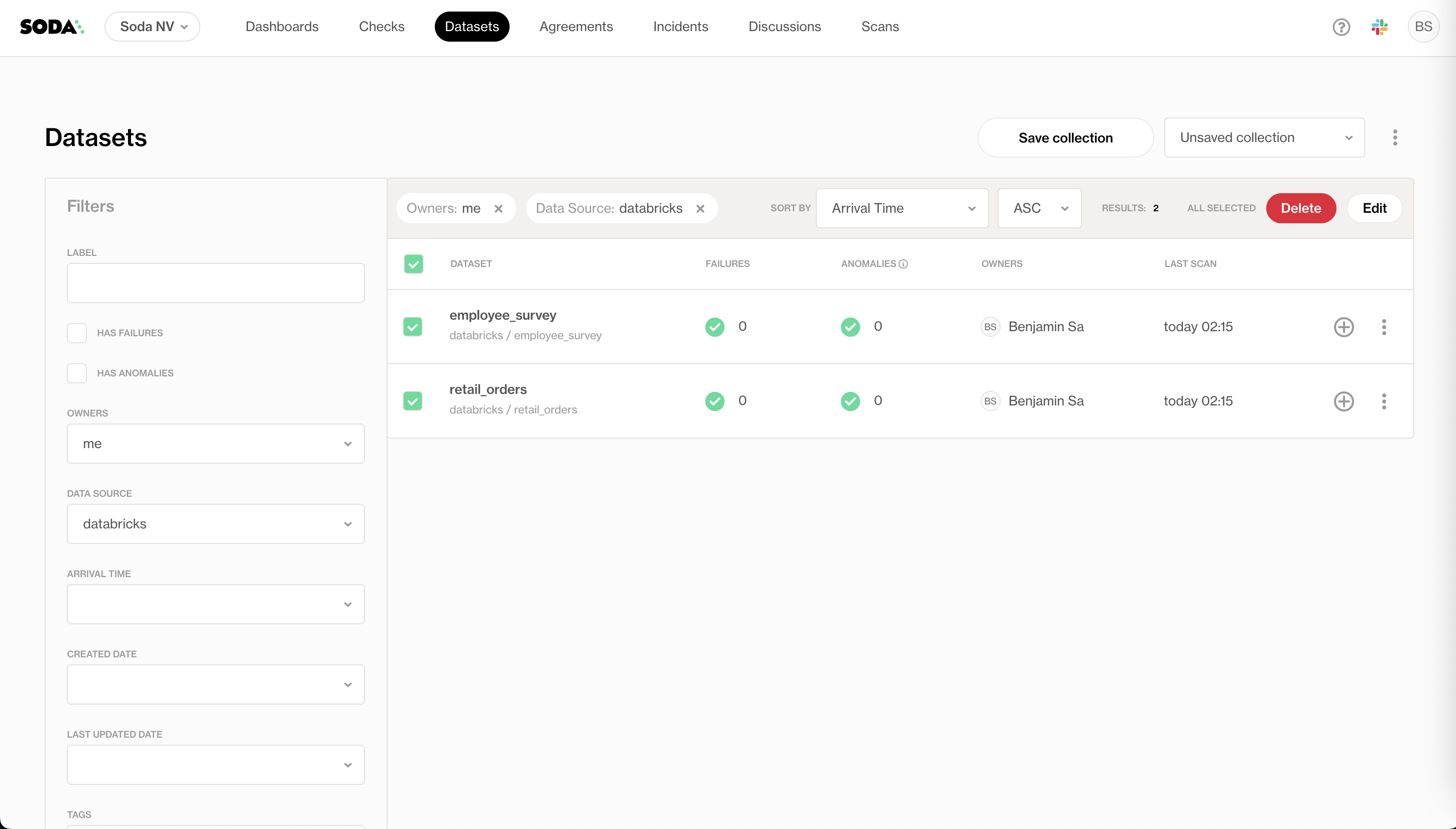The height and width of the screenshot is (829, 1456).
Task: Click the Edit button
Action: [1374, 208]
